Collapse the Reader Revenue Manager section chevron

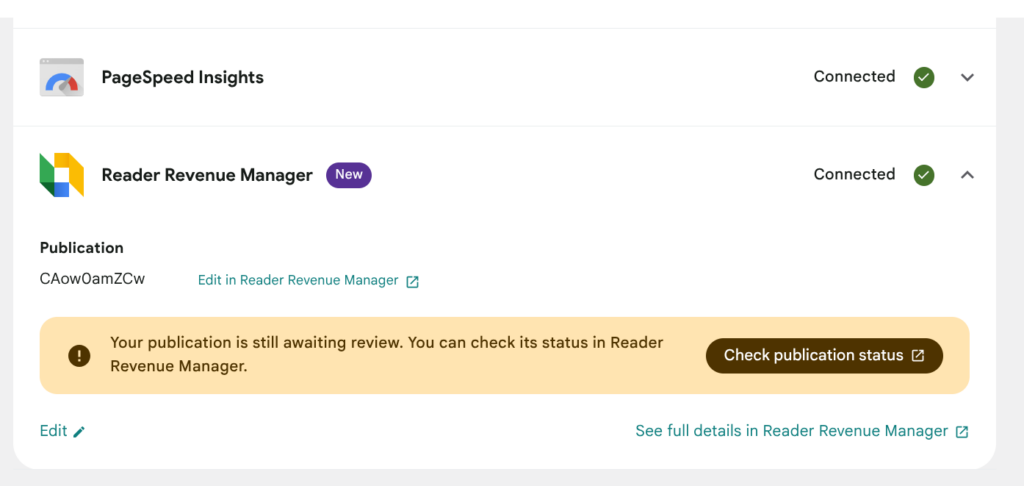click(x=967, y=175)
